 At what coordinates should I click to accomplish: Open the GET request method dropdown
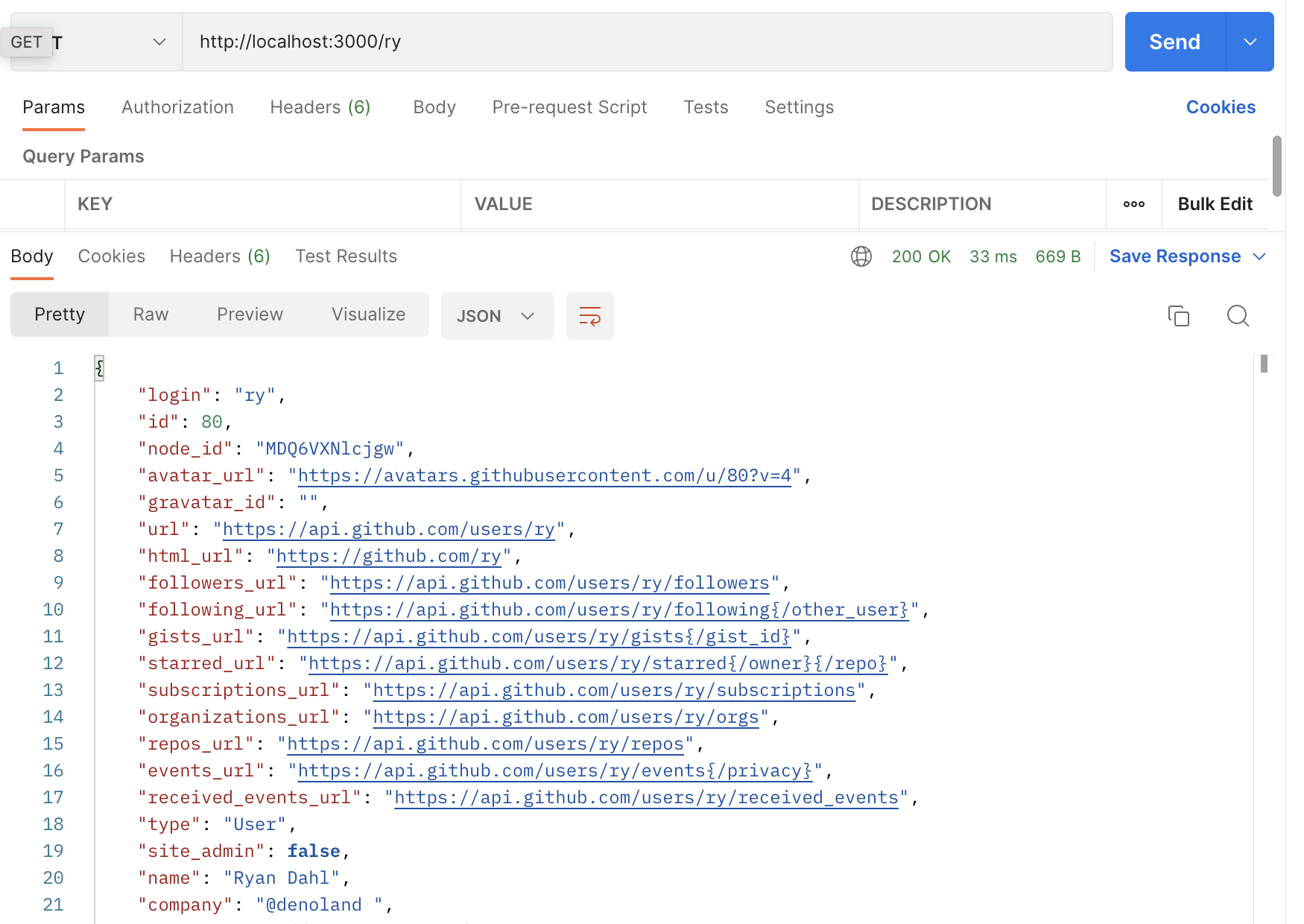pyautogui.click(x=158, y=42)
